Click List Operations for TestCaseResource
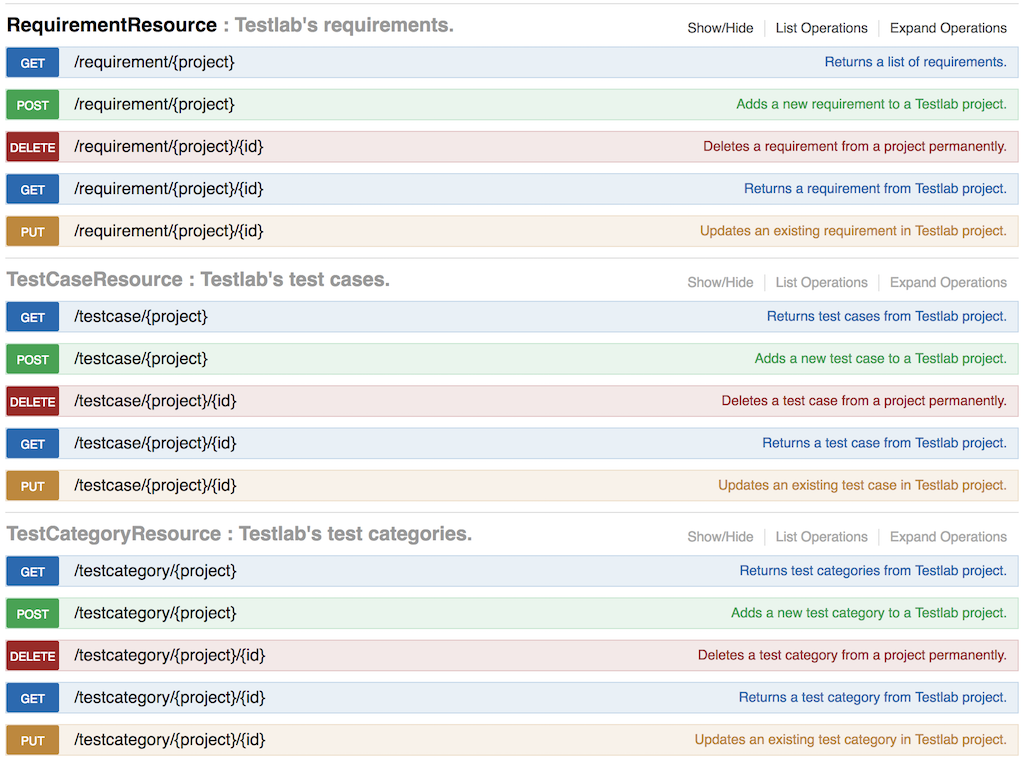The image size is (1024, 761). pos(821,282)
